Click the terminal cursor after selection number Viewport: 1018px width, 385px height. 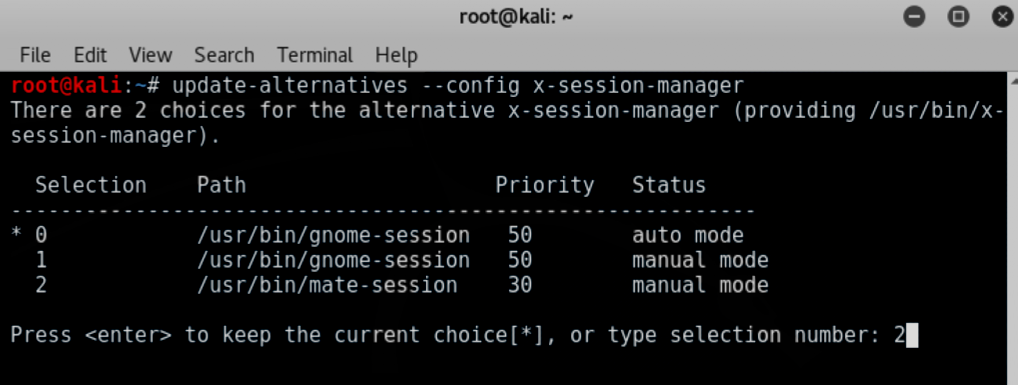(912, 336)
